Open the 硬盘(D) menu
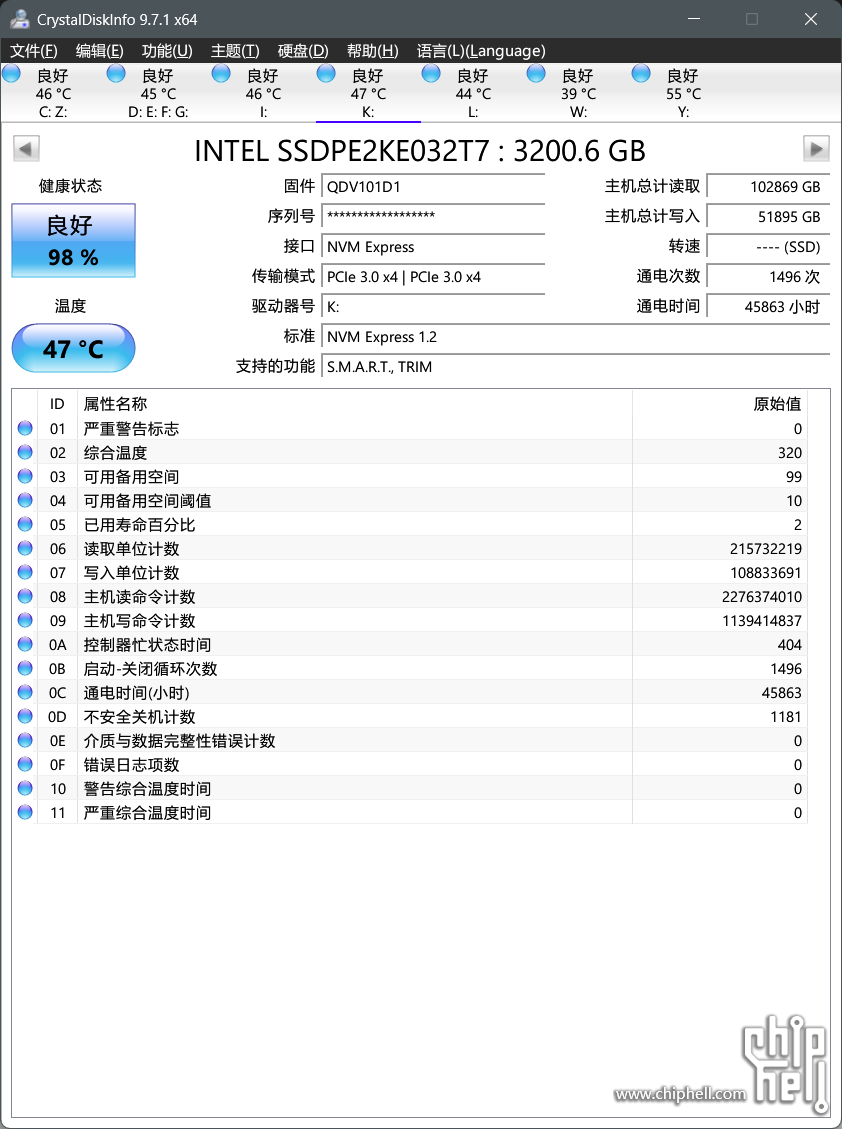This screenshot has height=1129, width=842. [x=303, y=51]
